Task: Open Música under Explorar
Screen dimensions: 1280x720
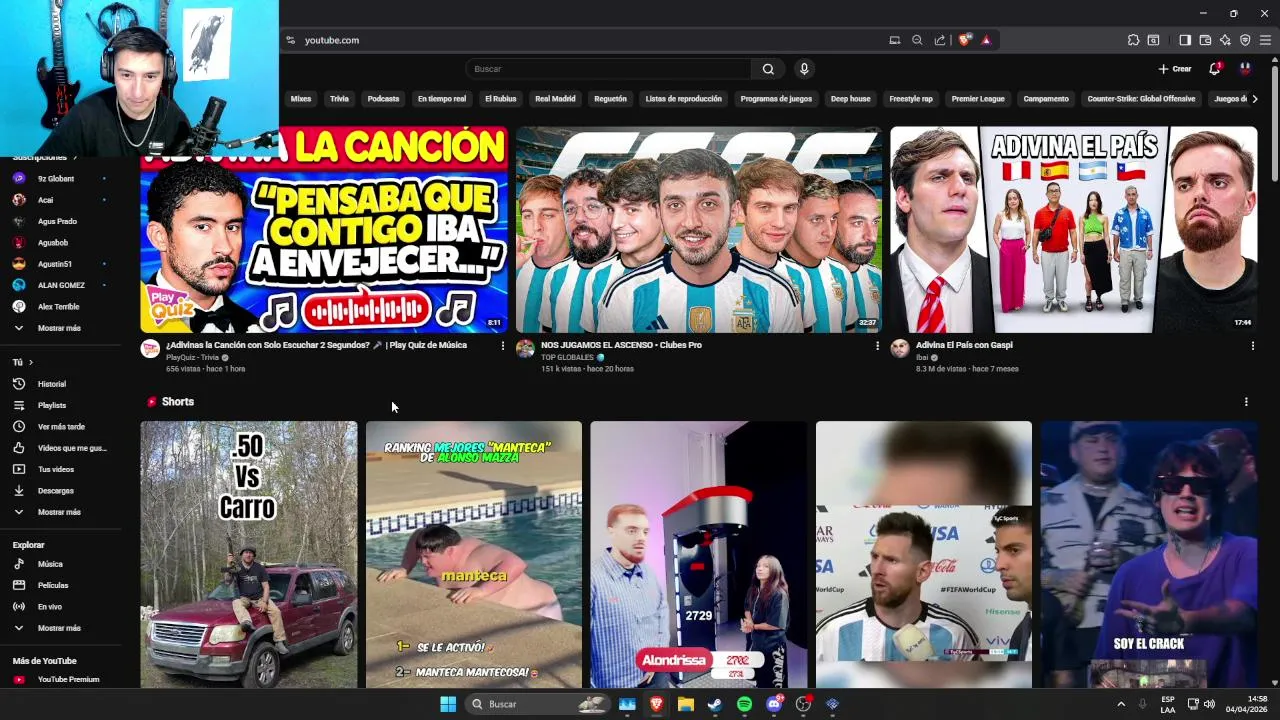Action: [x=60, y=564]
